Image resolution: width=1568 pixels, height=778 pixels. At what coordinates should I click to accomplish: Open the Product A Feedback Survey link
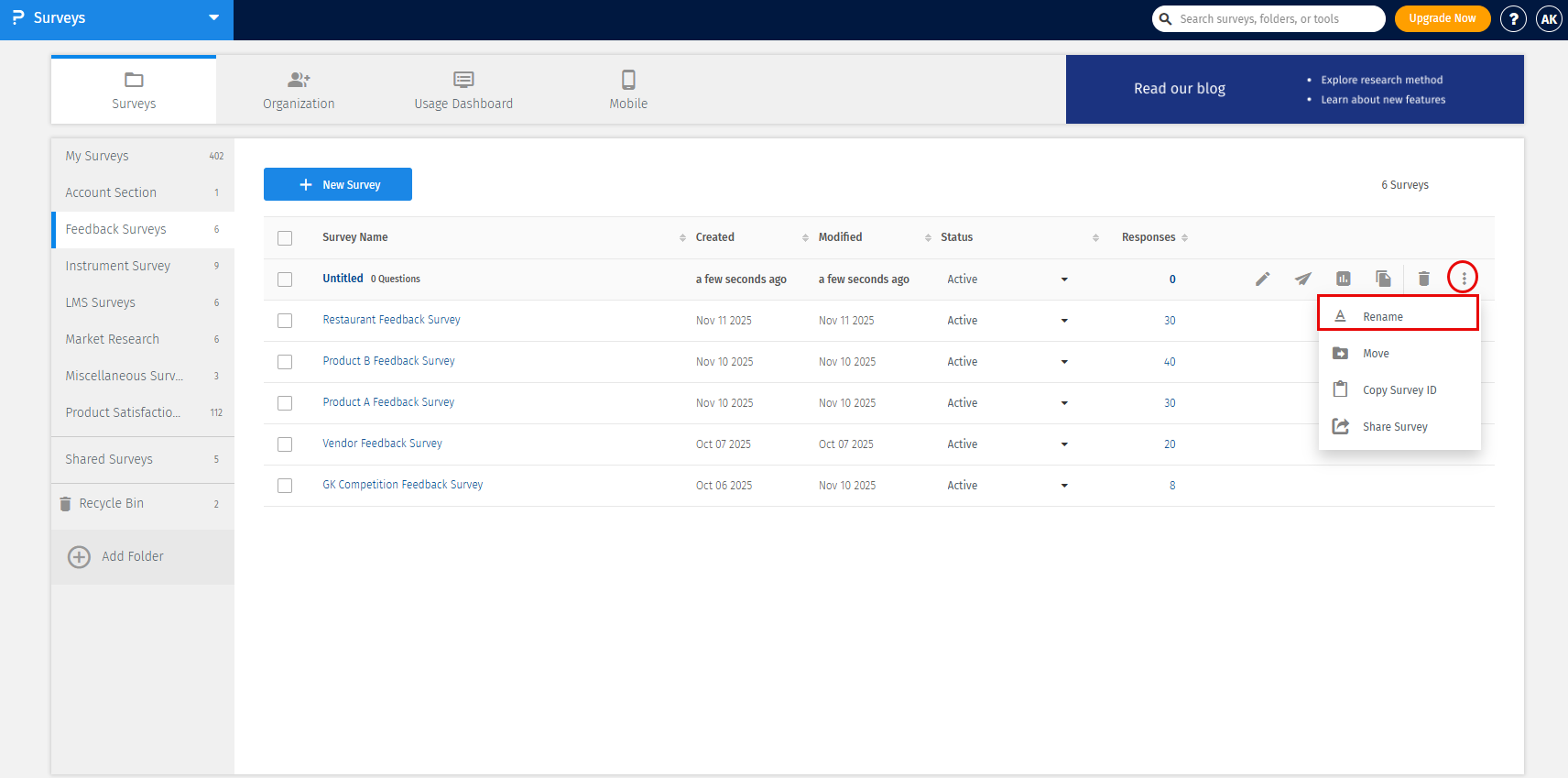point(388,402)
